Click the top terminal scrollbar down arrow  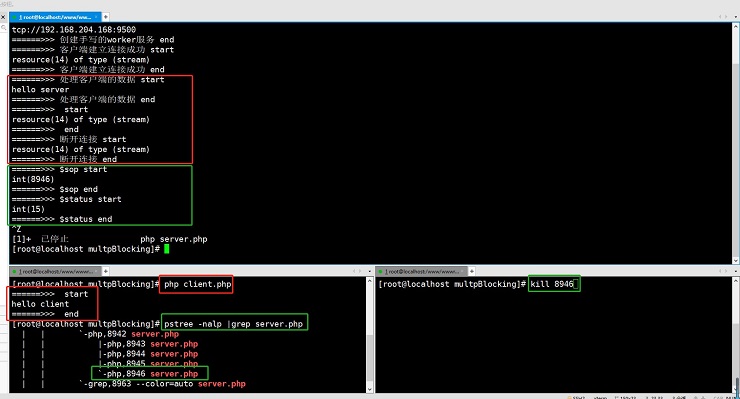pos(735,261)
